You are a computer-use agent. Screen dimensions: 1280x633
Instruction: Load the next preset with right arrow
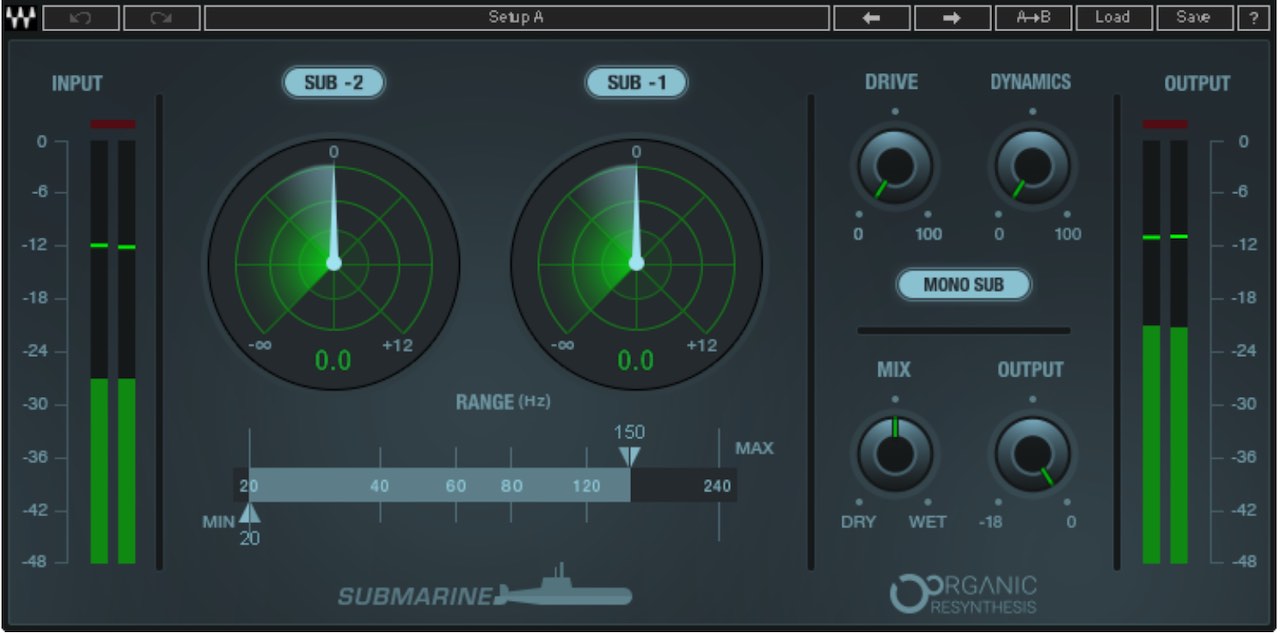pos(952,17)
